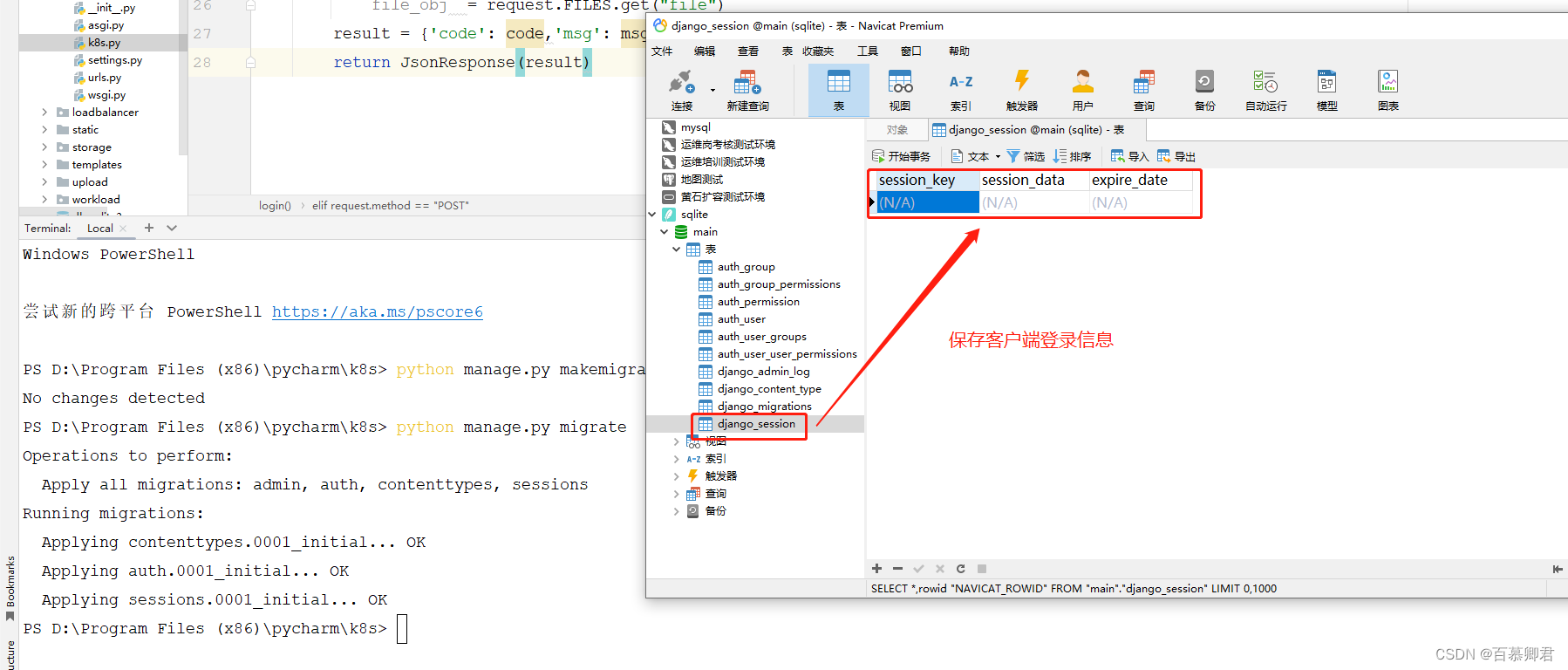
Task: Expand the Backup node in Navicat tree
Action: (x=677, y=511)
